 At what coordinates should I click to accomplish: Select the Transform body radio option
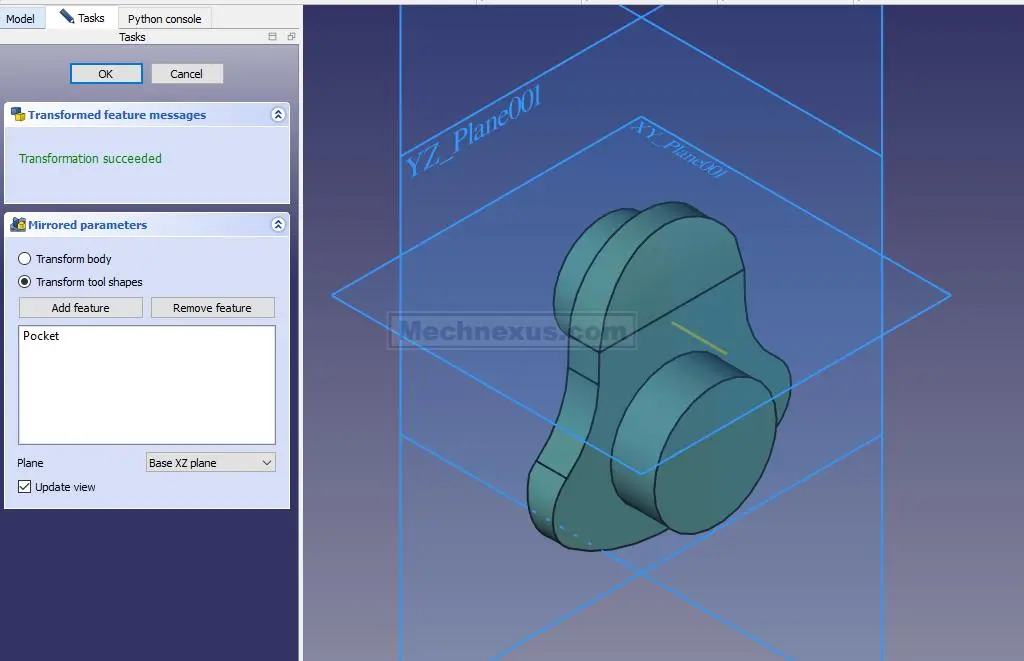point(25,259)
